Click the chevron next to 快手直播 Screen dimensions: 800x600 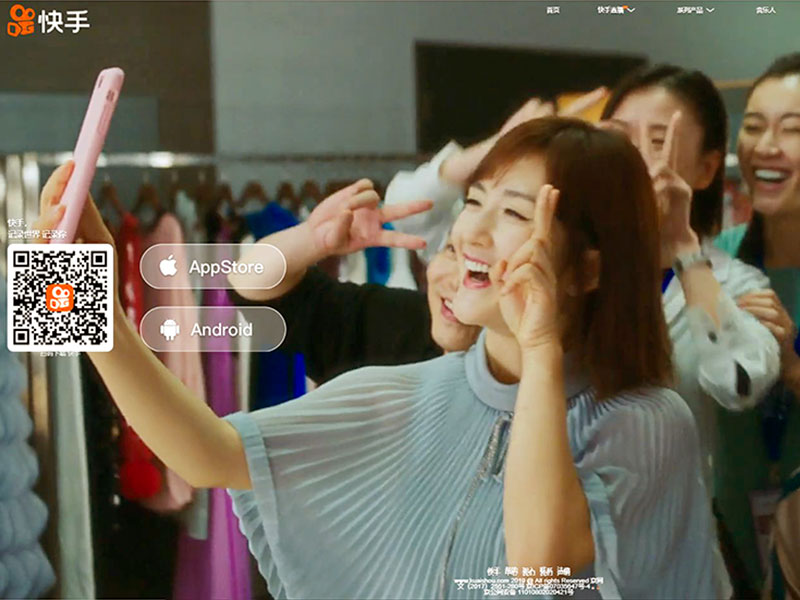tap(631, 10)
